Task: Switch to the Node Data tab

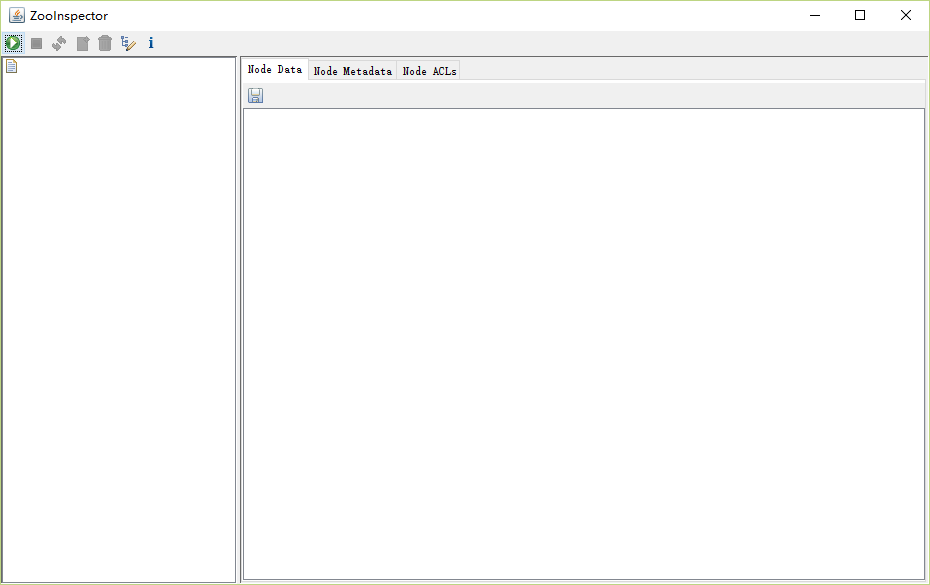Action: [x=275, y=70]
